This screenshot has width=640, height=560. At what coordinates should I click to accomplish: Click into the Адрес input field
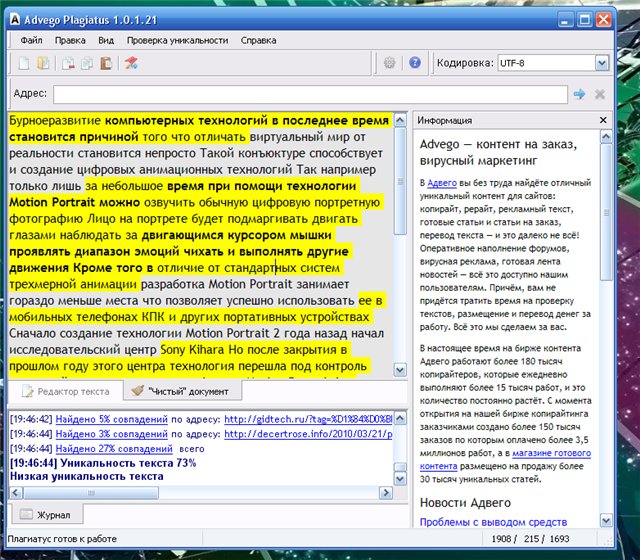tap(310, 94)
